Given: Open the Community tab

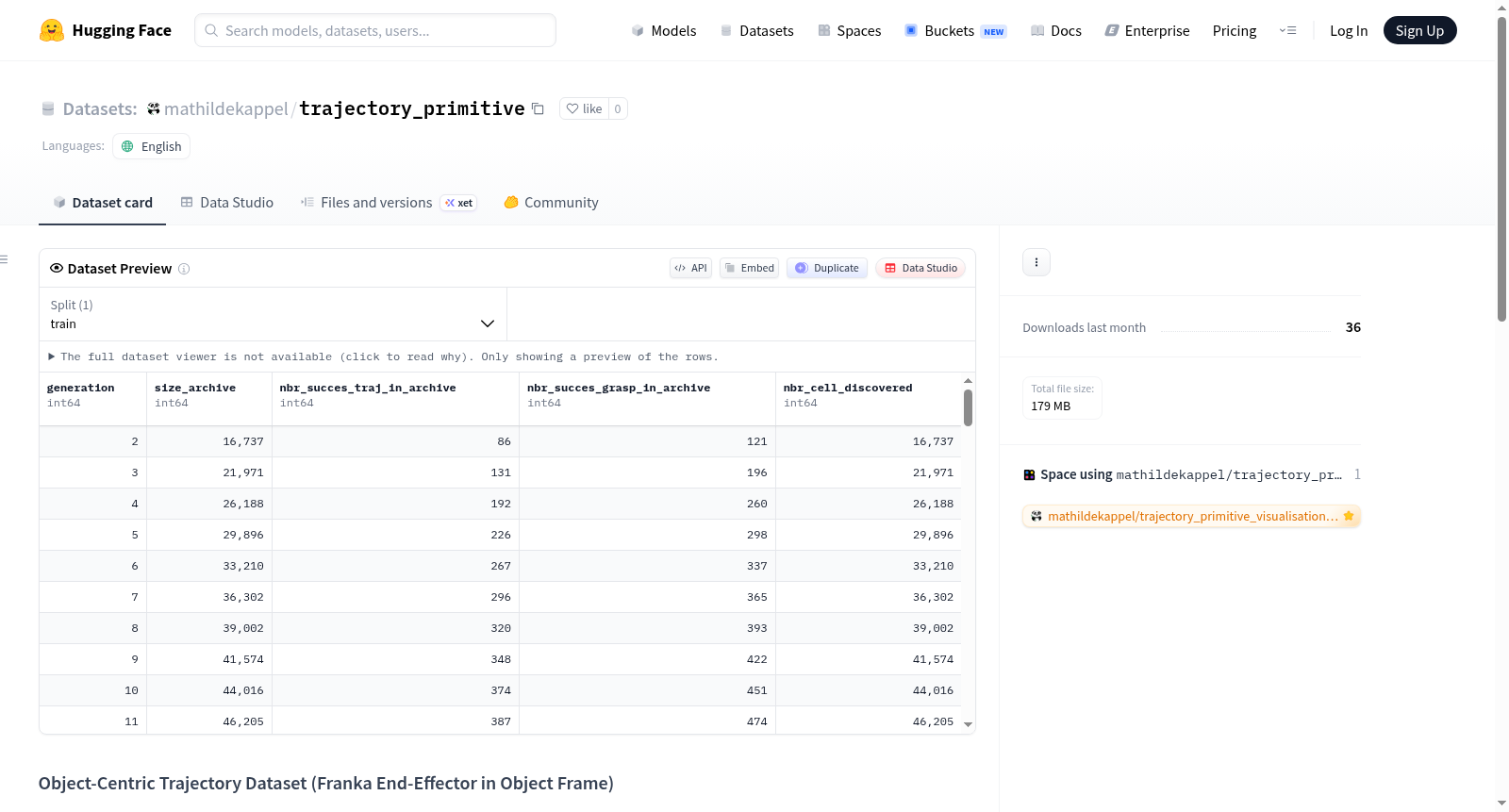Looking at the screenshot, I should coord(552,203).
